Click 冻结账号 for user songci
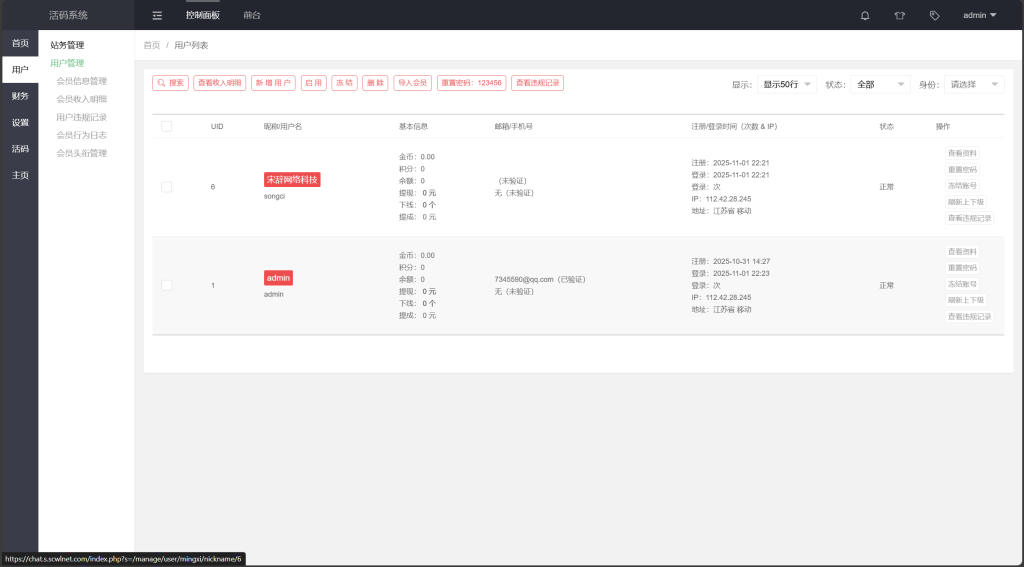The width and height of the screenshot is (1024, 567). tap(962, 186)
